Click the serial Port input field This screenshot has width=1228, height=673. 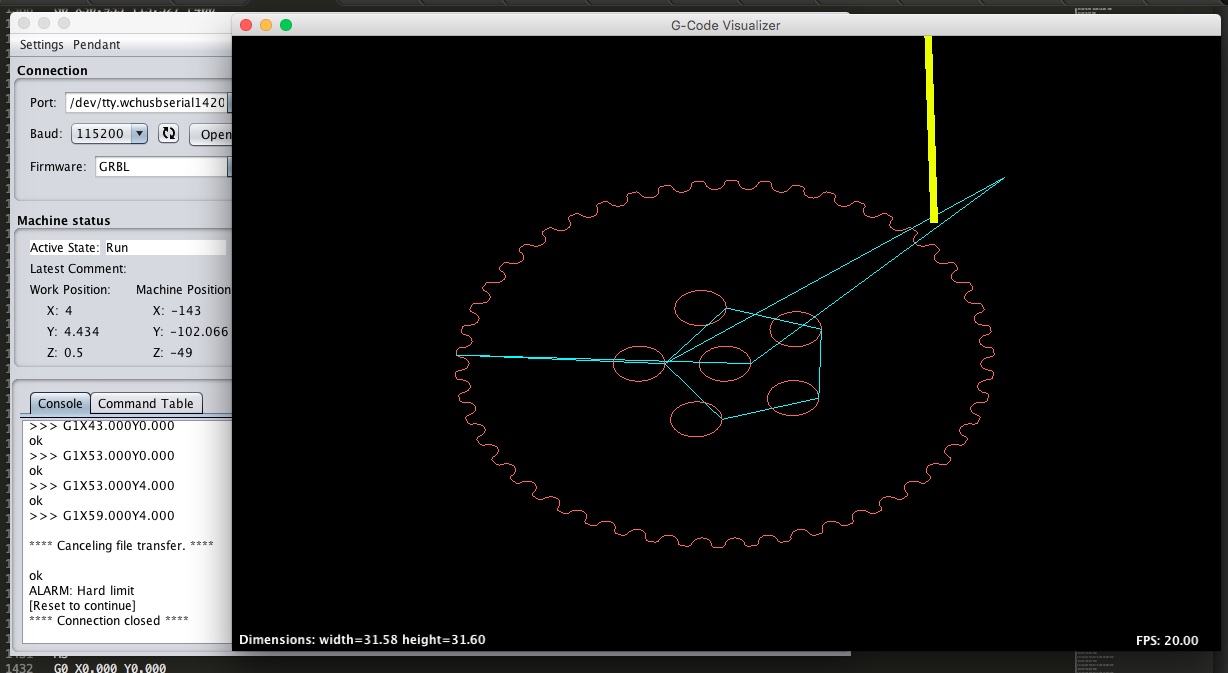[146, 103]
